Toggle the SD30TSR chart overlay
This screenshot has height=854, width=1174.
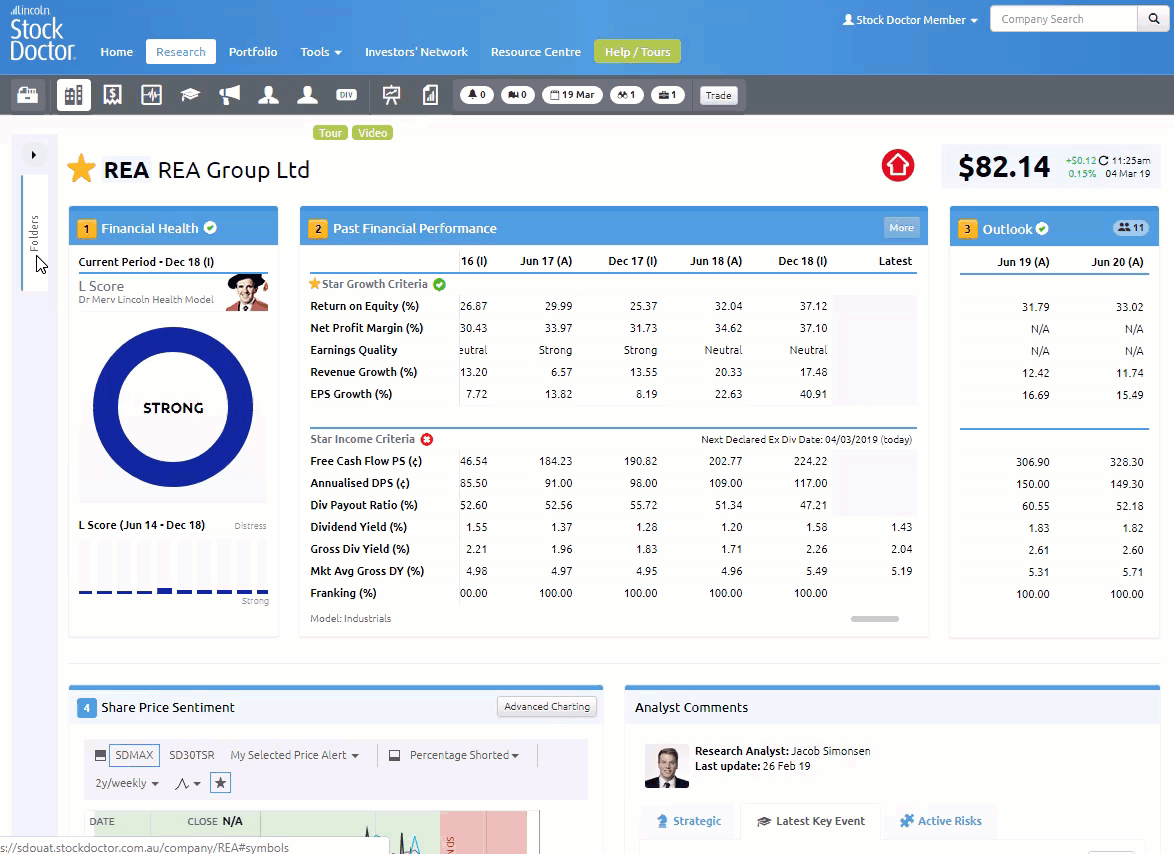click(x=192, y=755)
